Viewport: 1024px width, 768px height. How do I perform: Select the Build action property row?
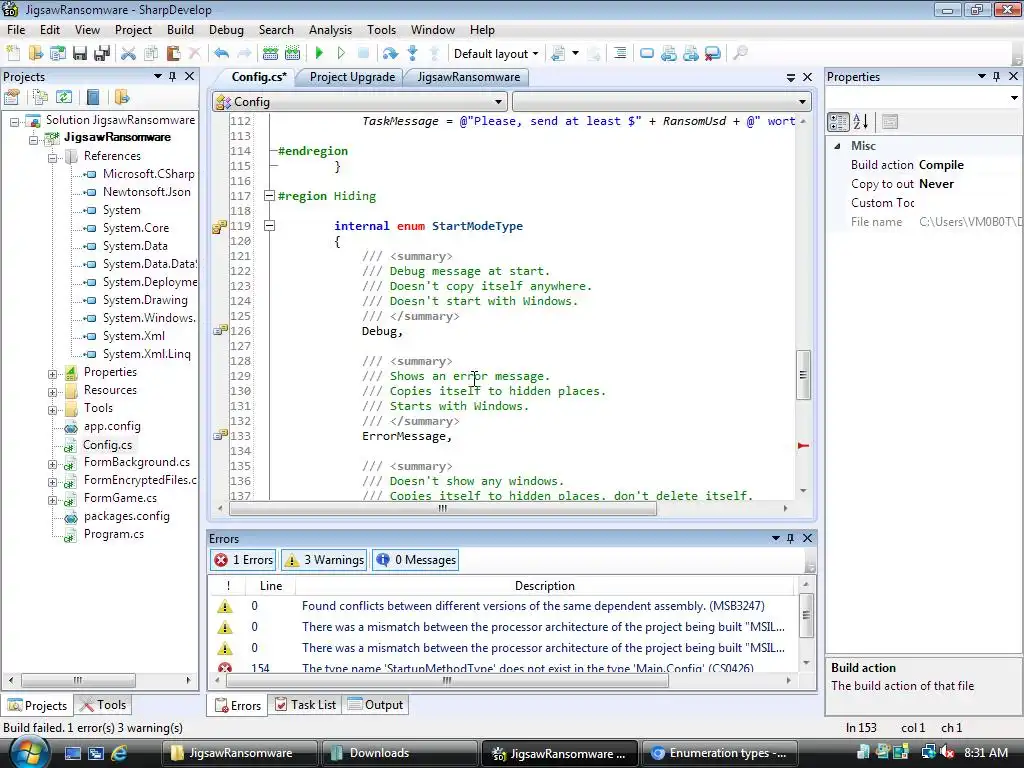pyautogui.click(x=923, y=165)
